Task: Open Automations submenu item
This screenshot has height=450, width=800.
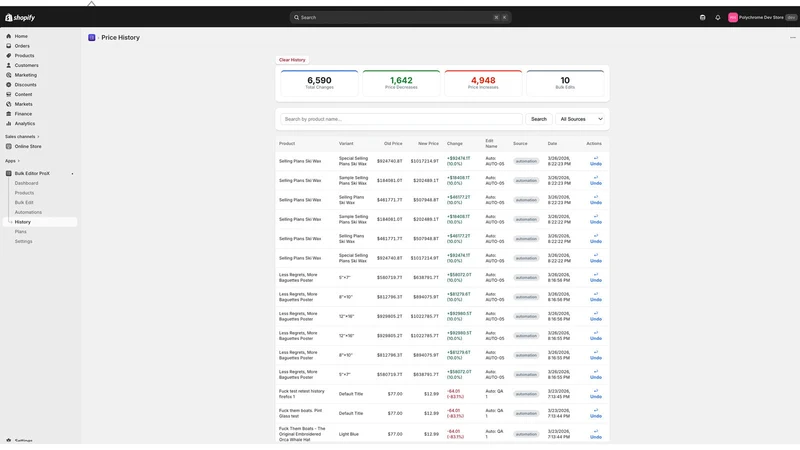Action: [x=28, y=212]
